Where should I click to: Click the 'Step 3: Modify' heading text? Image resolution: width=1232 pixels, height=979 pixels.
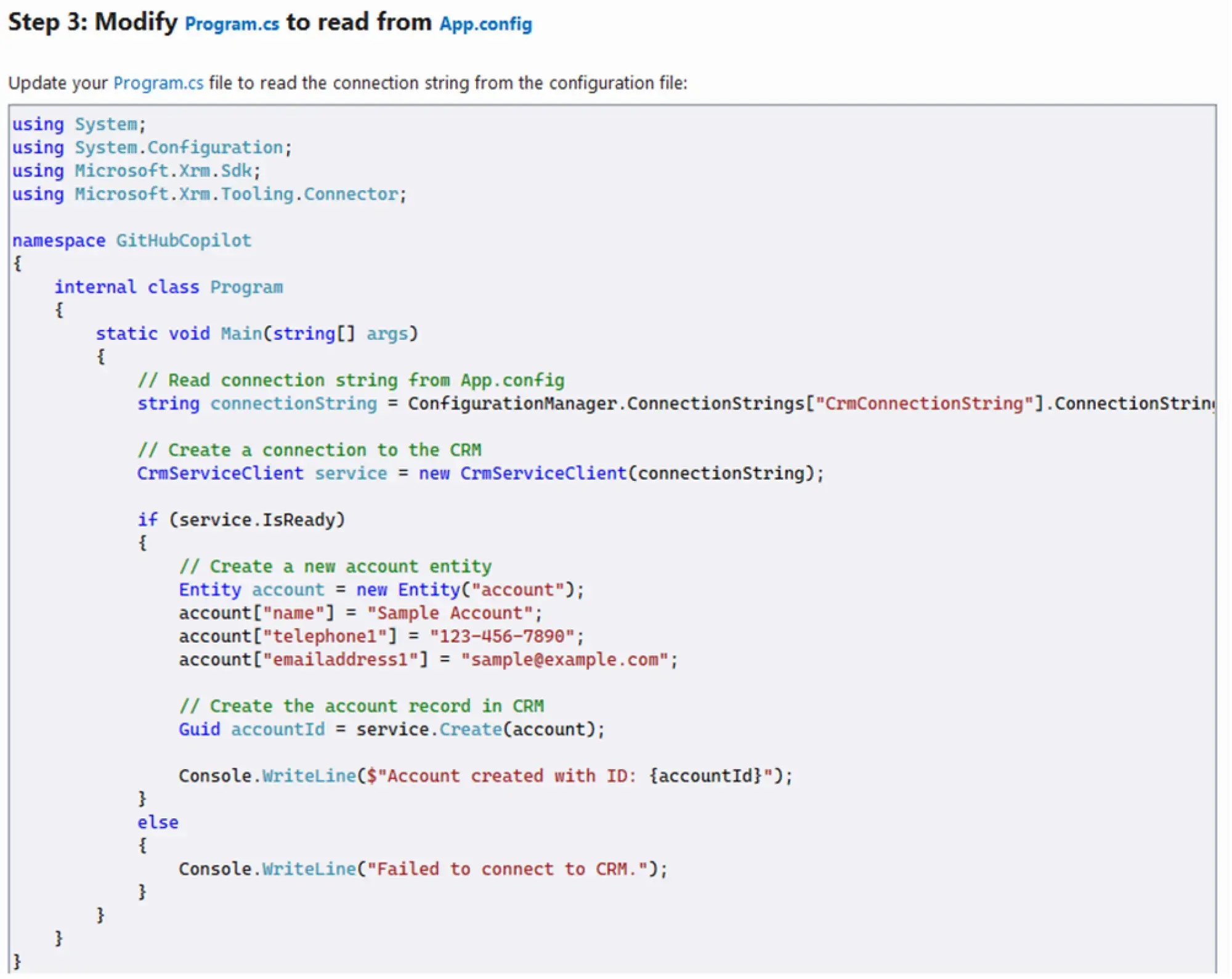click(x=93, y=22)
